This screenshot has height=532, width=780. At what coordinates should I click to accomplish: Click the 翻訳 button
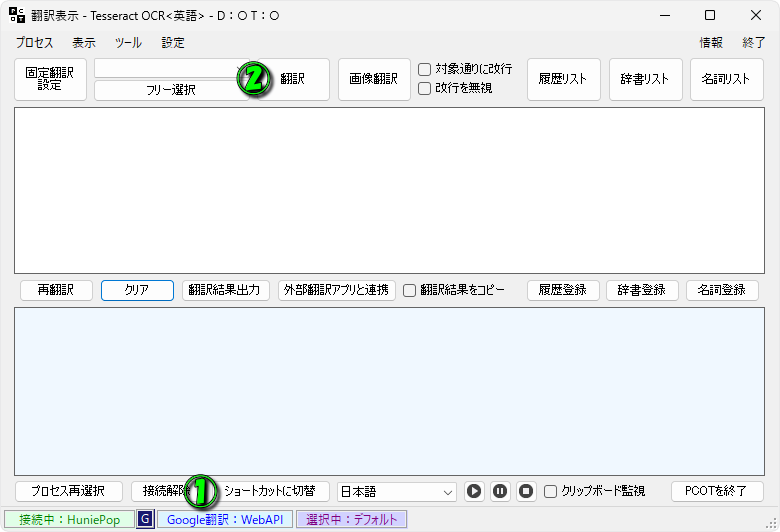pyautogui.click(x=293, y=80)
